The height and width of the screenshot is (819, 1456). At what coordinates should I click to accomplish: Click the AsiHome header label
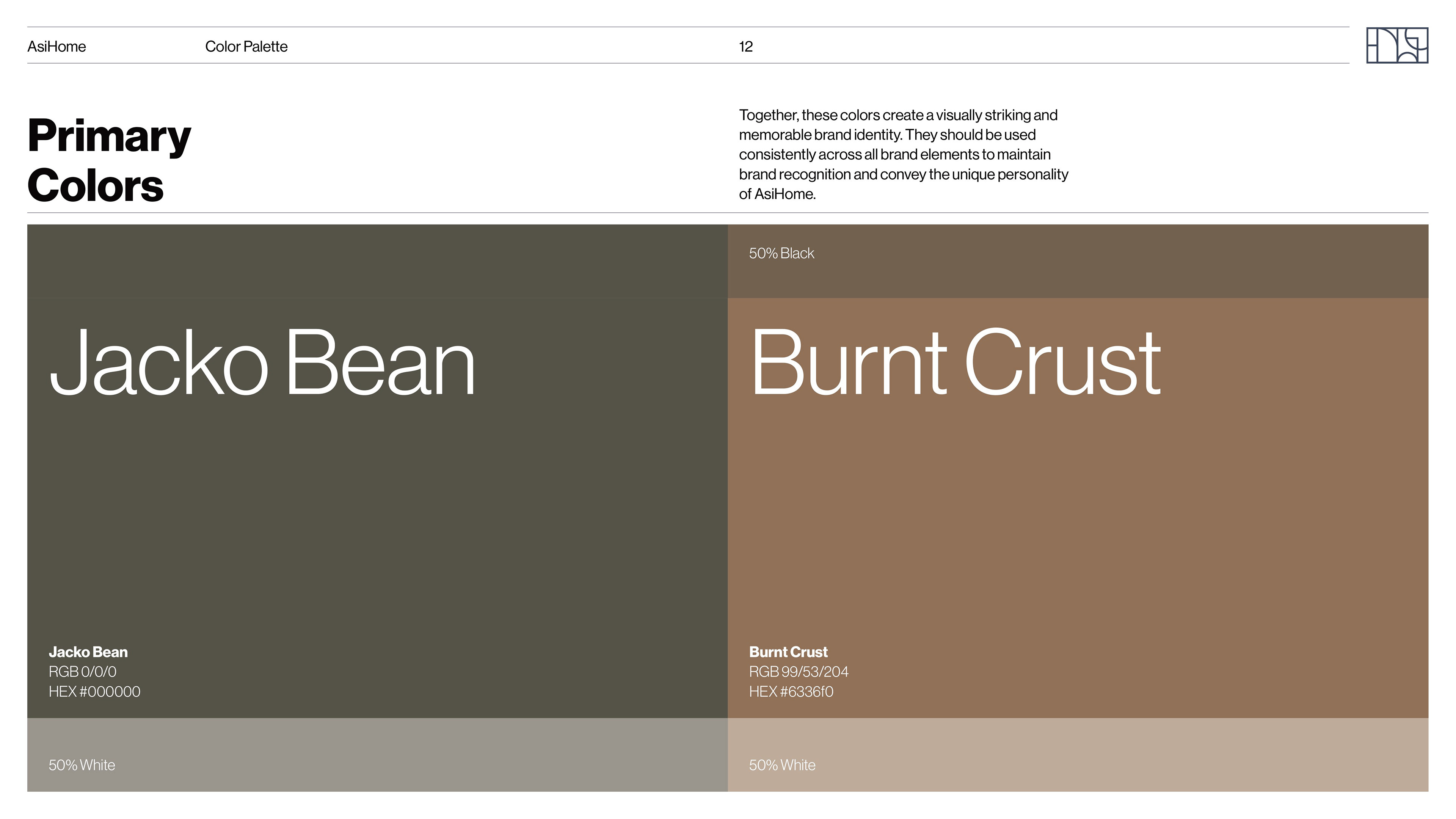pyautogui.click(x=56, y=46)
